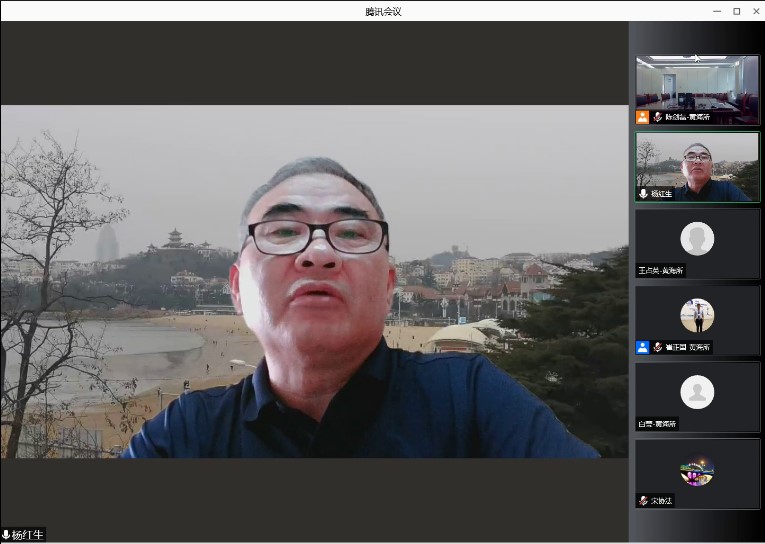
Task: Click the 腾讯会议 window title bar
Action: point(382,11)
